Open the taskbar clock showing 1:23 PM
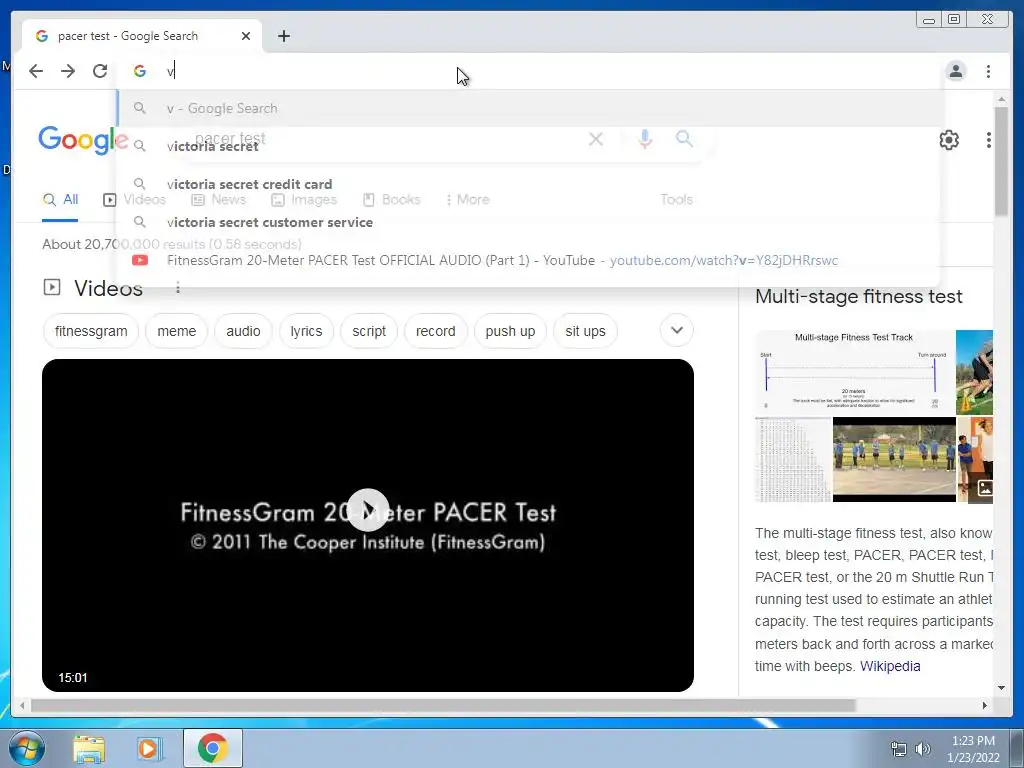1024x768 pixels. pyautogui.click(x=973, y=748)
